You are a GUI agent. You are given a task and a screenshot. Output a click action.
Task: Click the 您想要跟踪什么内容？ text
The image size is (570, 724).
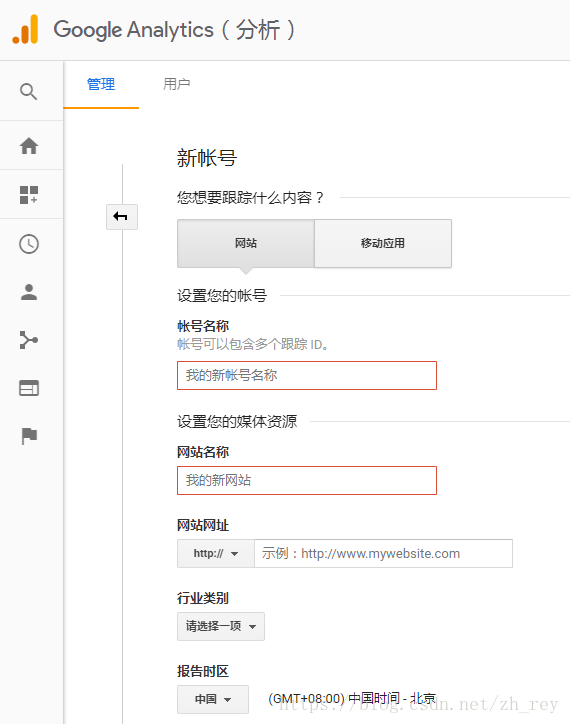(x=250, y=198)
